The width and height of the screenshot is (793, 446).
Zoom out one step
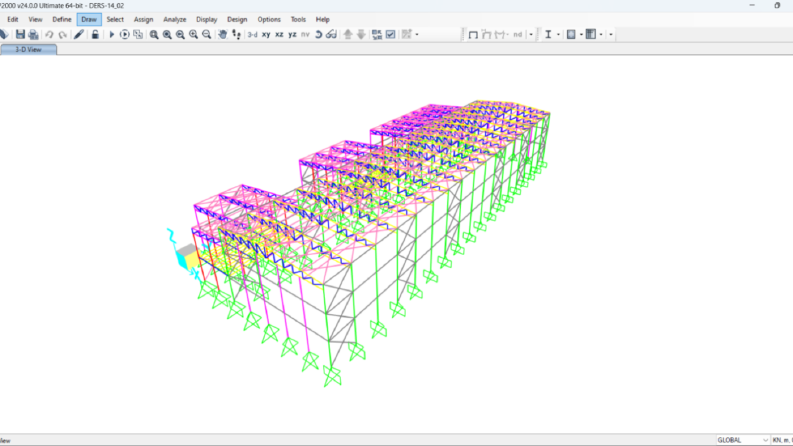pyautogui.click(x=206, y=34)
